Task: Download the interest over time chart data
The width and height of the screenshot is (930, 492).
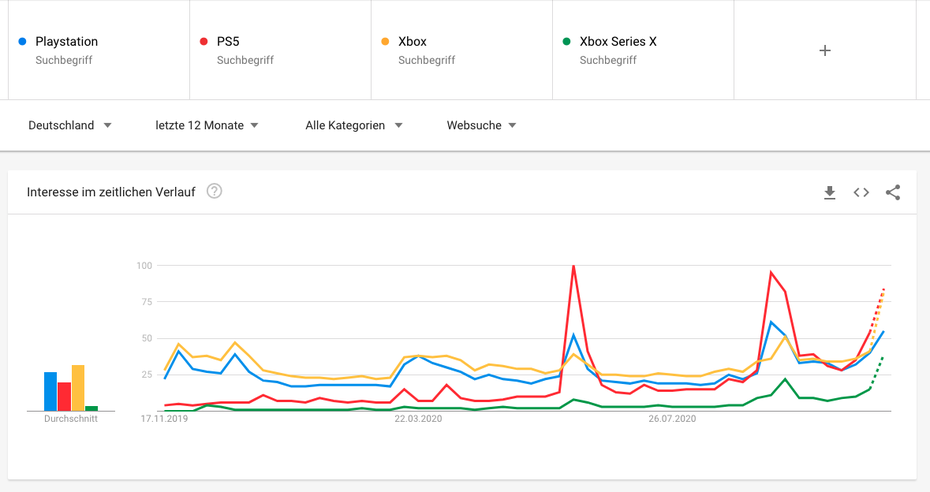Action: tap(829, 193)
